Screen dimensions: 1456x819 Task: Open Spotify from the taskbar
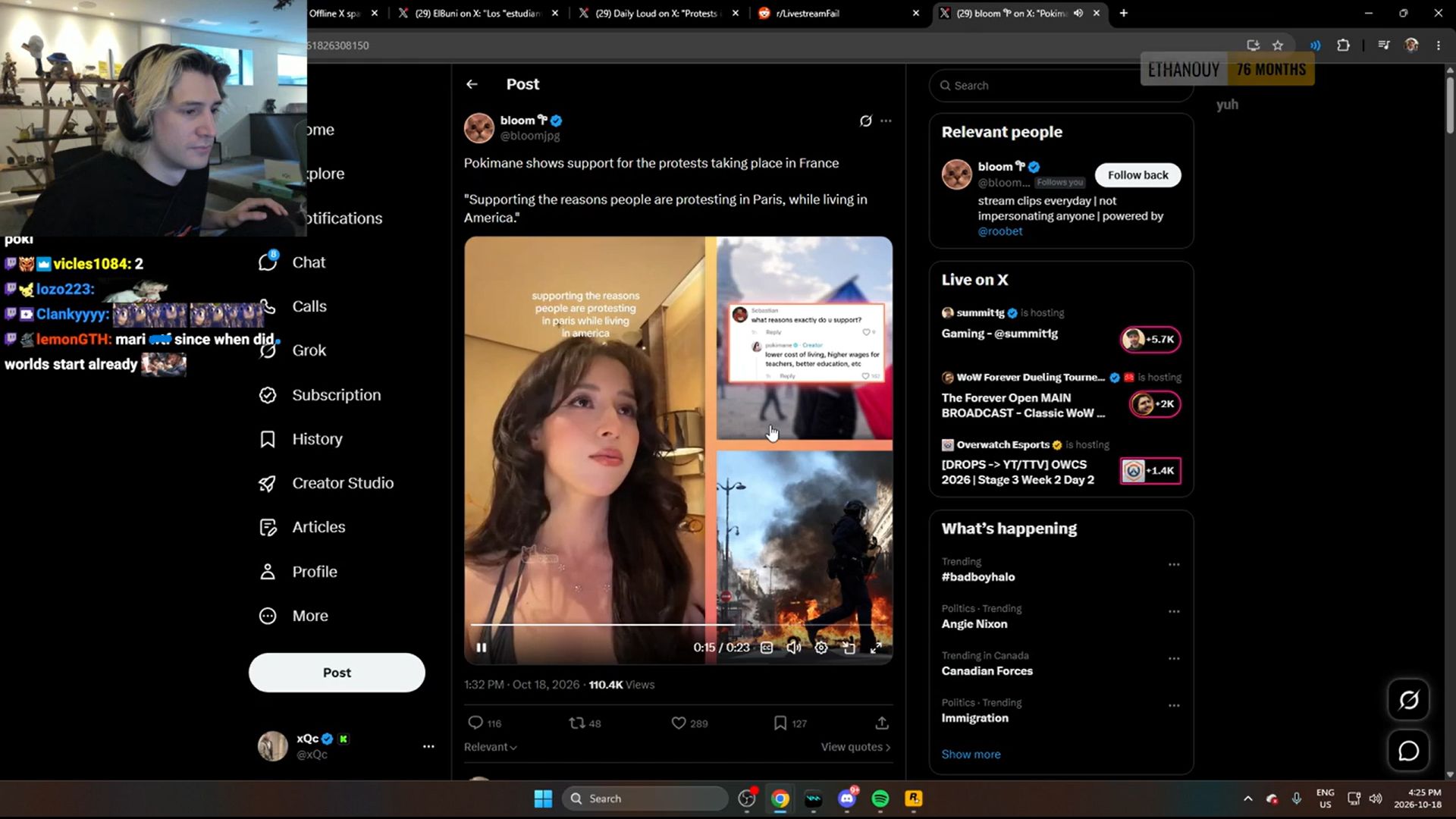880,799
